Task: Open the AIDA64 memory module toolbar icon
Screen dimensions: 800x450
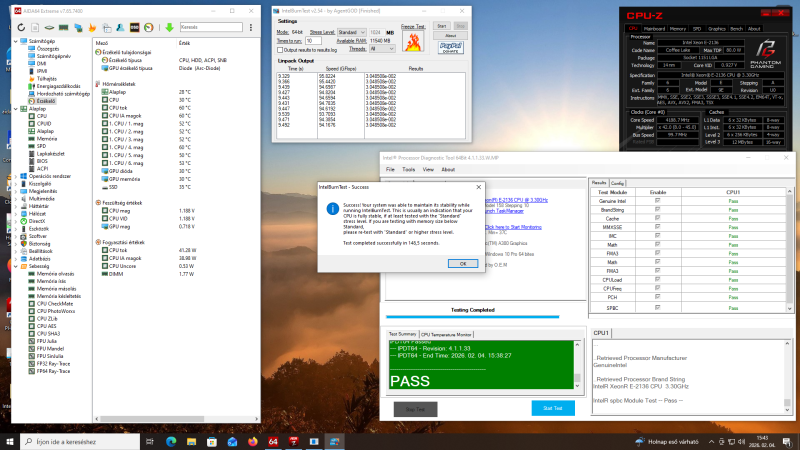Action: [63, 28]
